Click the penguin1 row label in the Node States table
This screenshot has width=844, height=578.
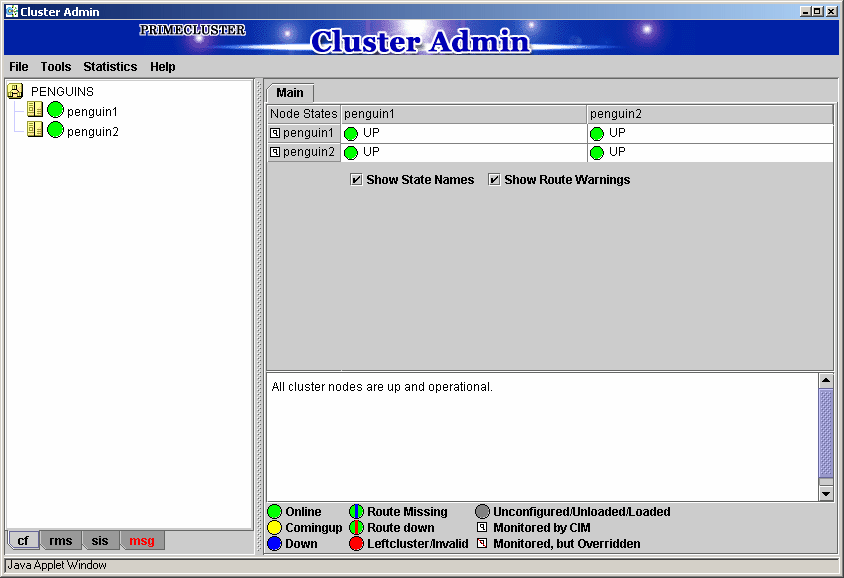coord(308,132)
